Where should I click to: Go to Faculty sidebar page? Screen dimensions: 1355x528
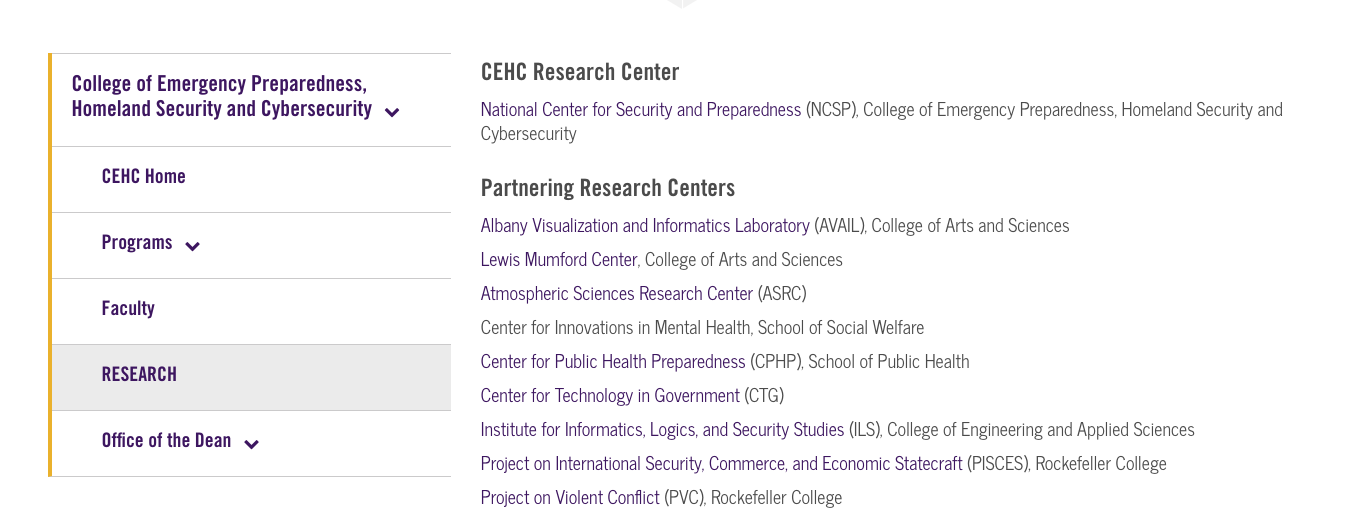click(x=128, y=309)
